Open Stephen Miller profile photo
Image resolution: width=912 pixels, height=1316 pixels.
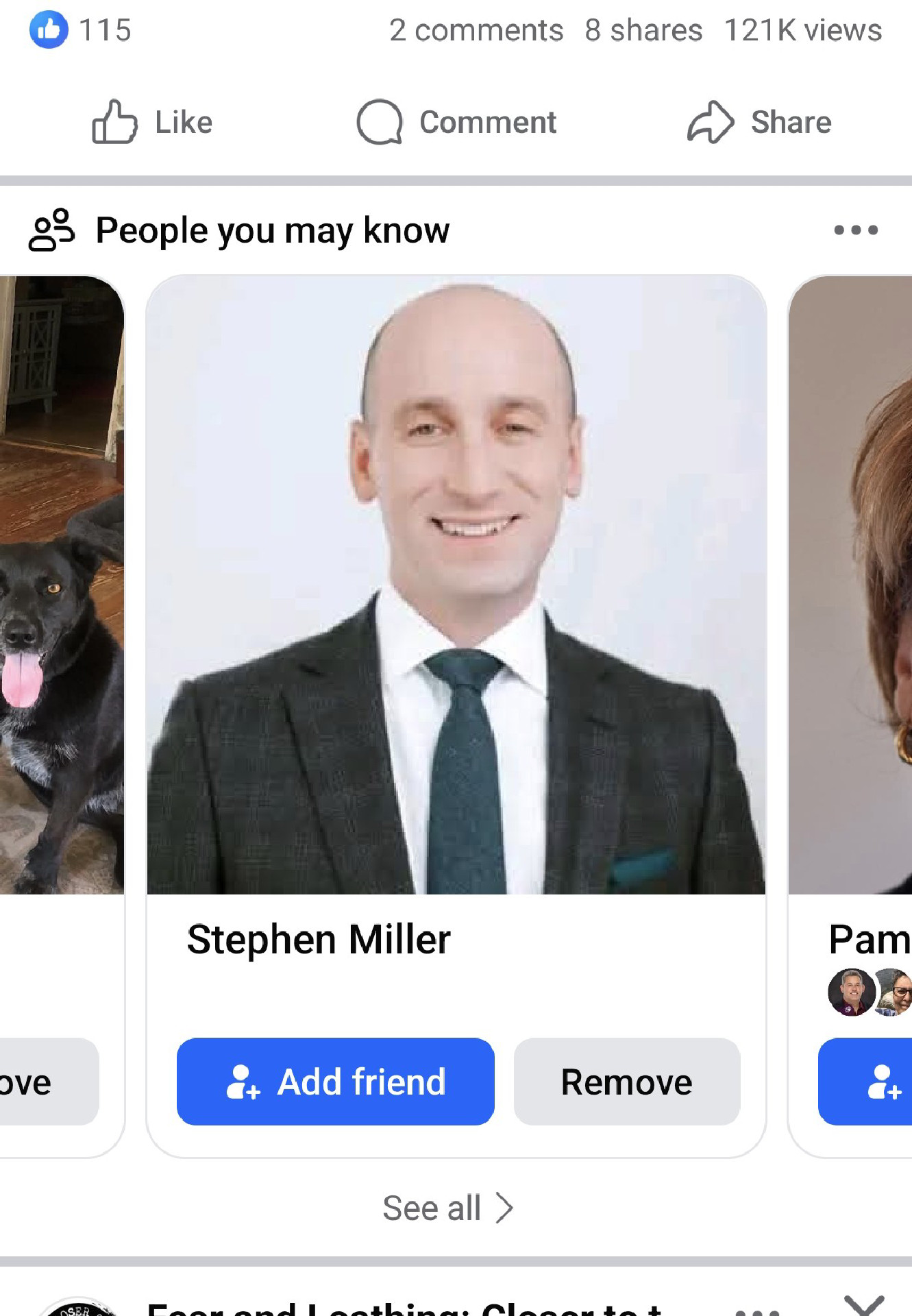point(456,585)
